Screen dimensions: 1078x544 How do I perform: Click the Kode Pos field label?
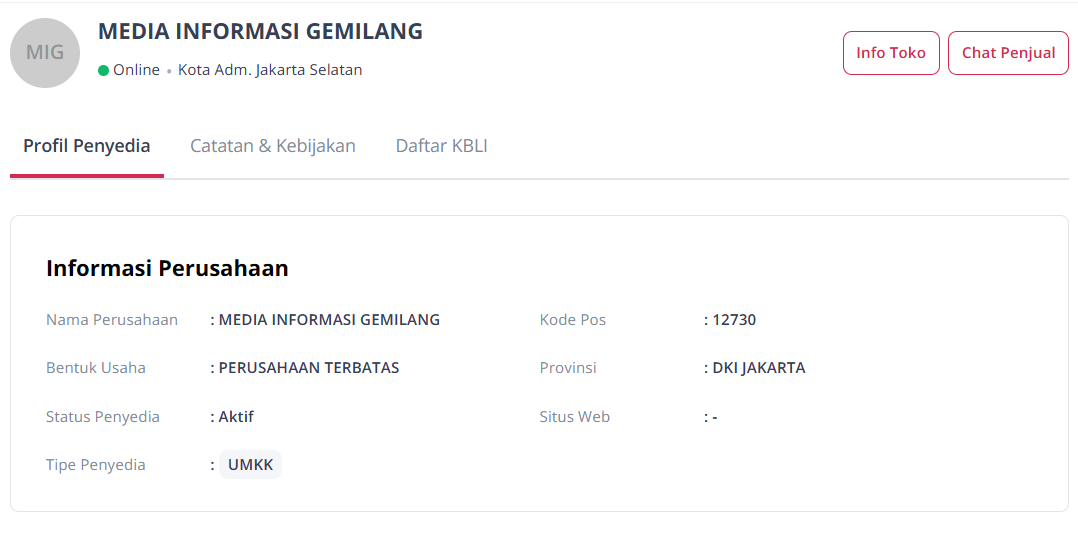pos(573,320)
